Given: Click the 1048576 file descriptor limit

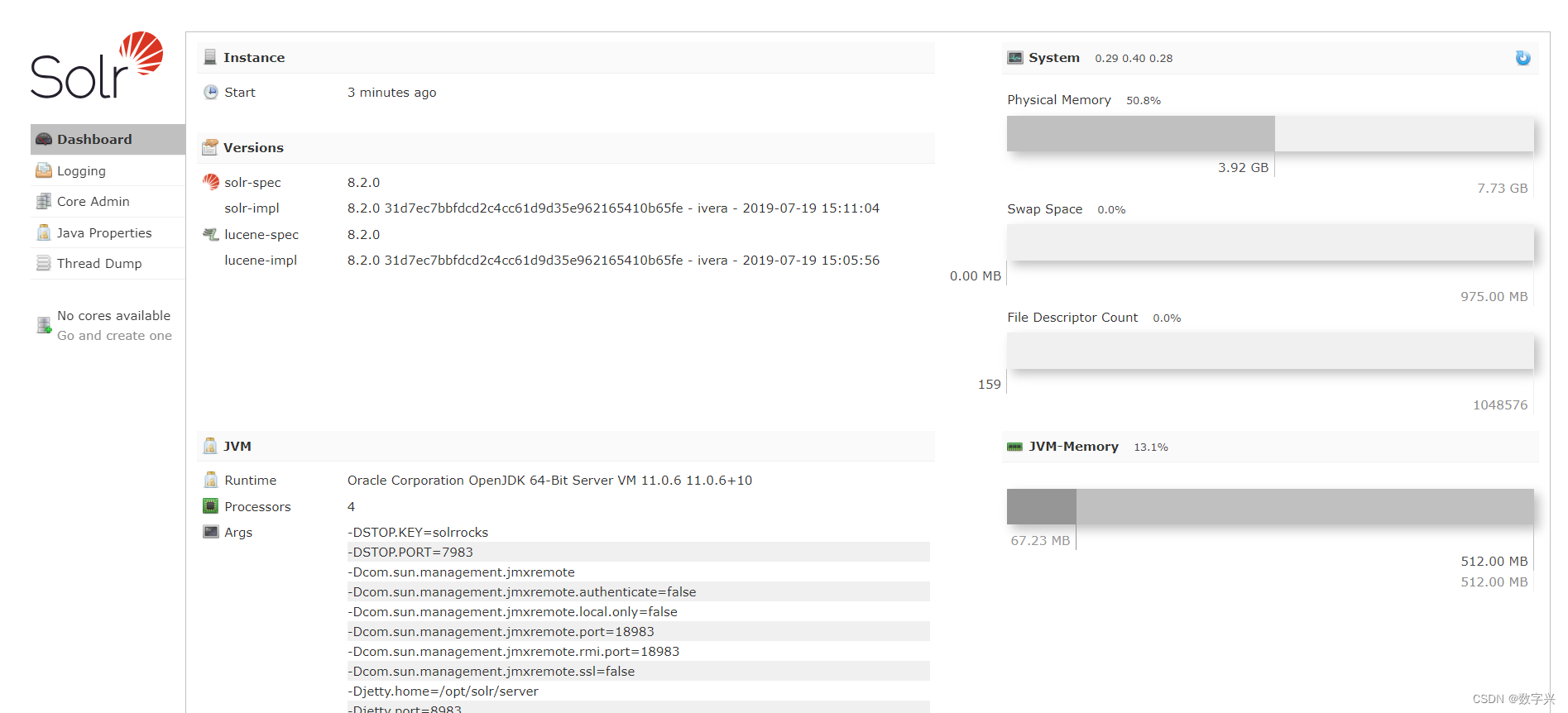Looking at the screenshot, I should 1500,405.
